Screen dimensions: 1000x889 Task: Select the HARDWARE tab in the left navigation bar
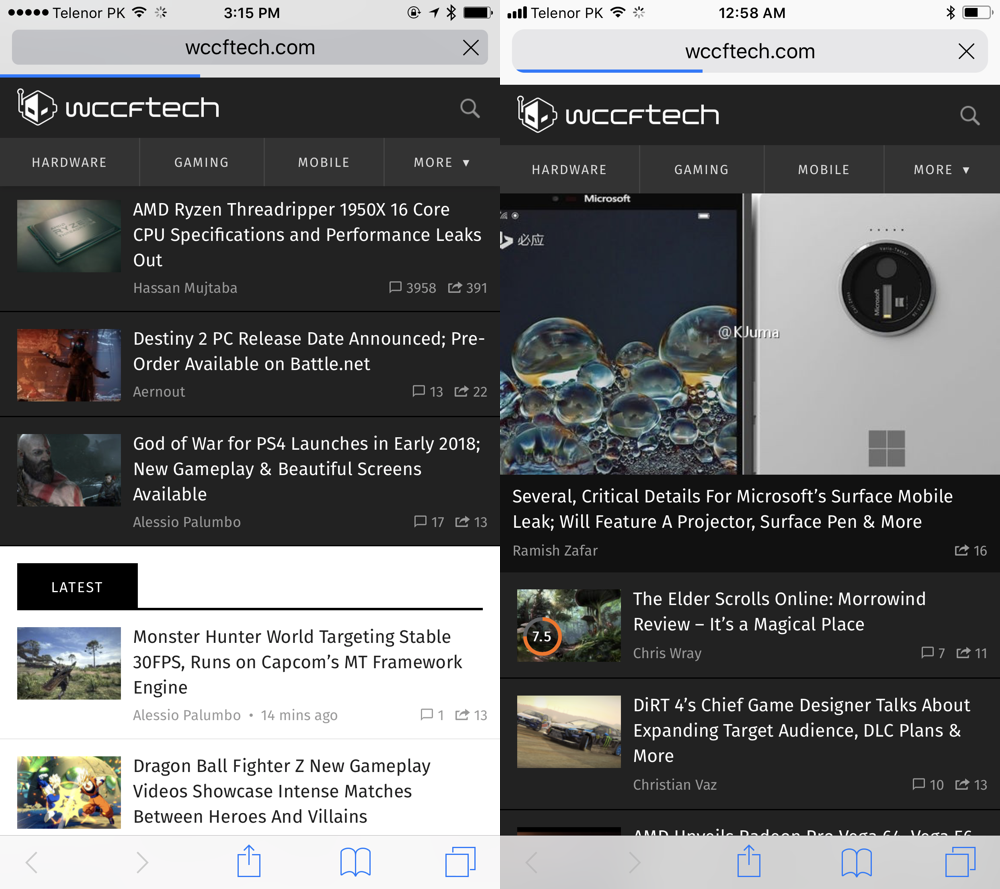70,163
